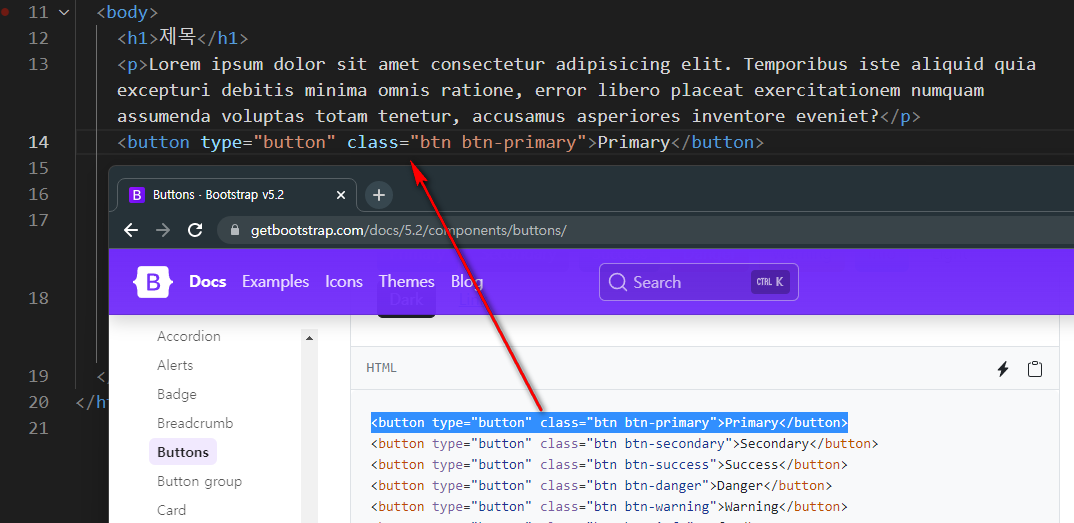Open Docs in the Bootstrap navbar
The width and height of the screenshot is (1074, 523).
pos(208,281)
